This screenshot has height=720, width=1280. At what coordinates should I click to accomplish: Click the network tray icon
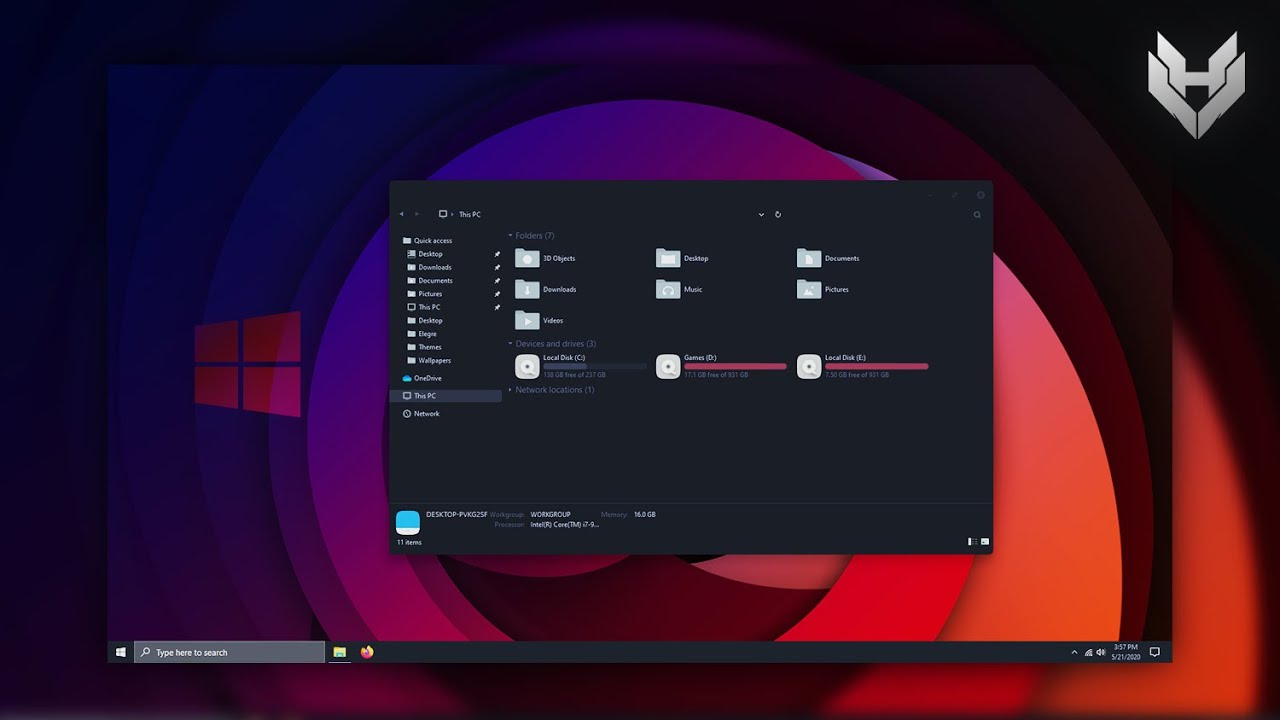pos(1088,652)
